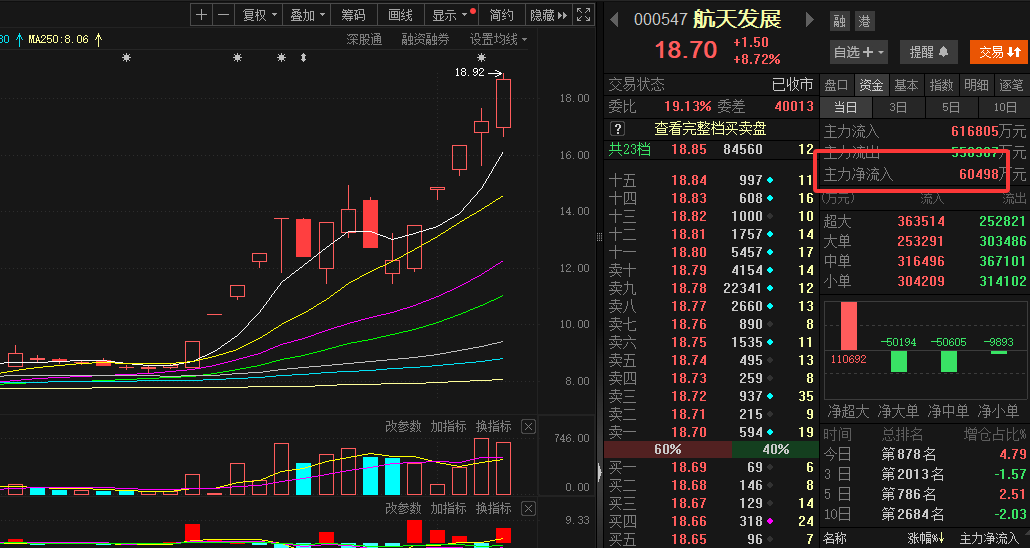This screenshot has width=1030, height=548.
Task: Switch to the 明细 tab
Action: pyautogui.click(x=975, y=85)
